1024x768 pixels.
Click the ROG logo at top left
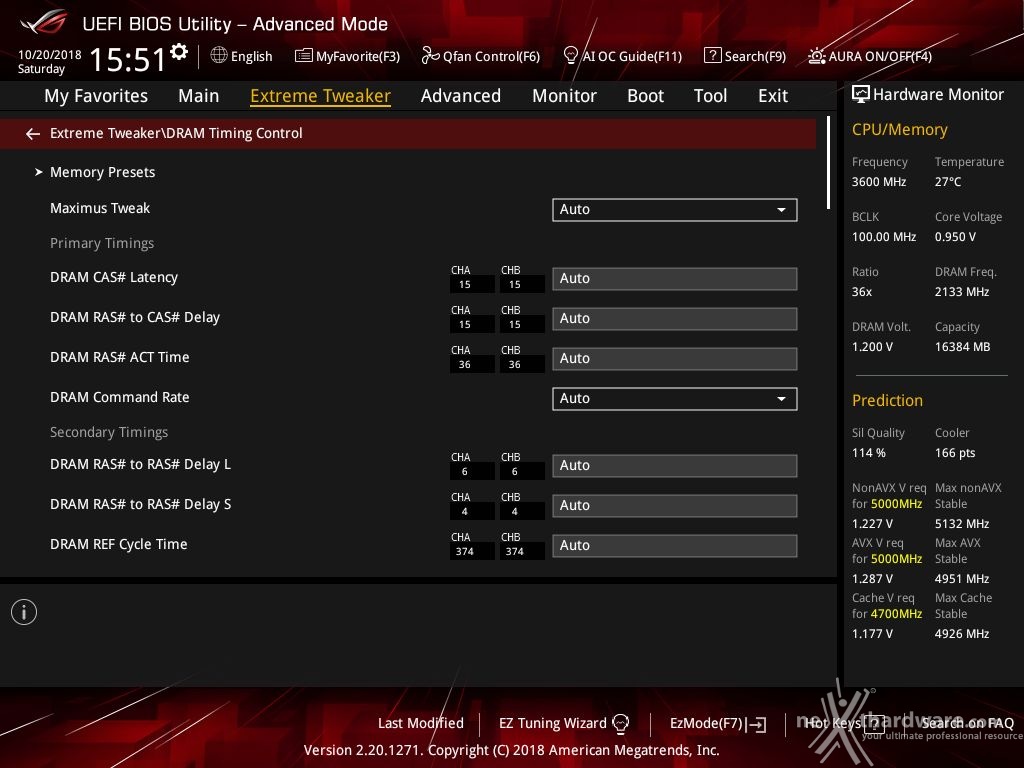pos(43,22)
